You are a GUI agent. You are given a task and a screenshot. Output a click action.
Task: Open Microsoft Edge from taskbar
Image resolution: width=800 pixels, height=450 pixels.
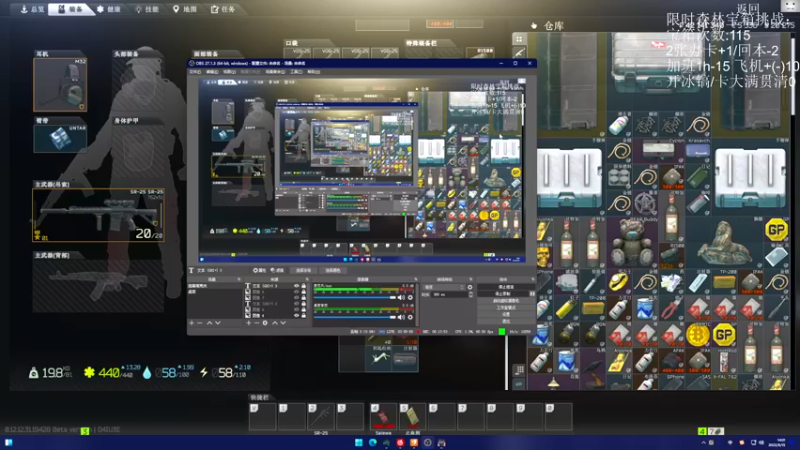pyautogui.click(x=372, y=442)
